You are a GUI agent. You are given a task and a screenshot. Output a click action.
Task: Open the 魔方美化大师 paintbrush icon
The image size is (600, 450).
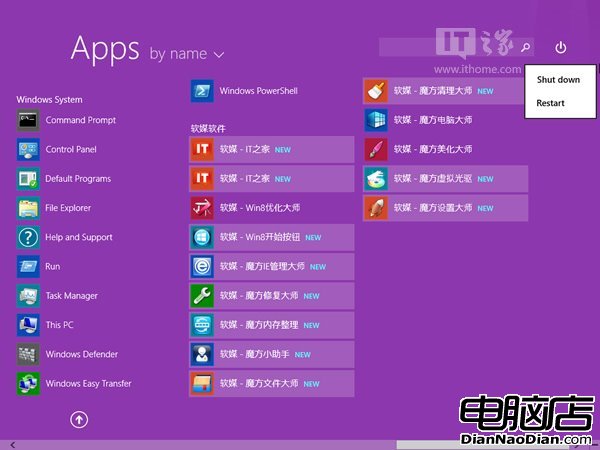376,150
